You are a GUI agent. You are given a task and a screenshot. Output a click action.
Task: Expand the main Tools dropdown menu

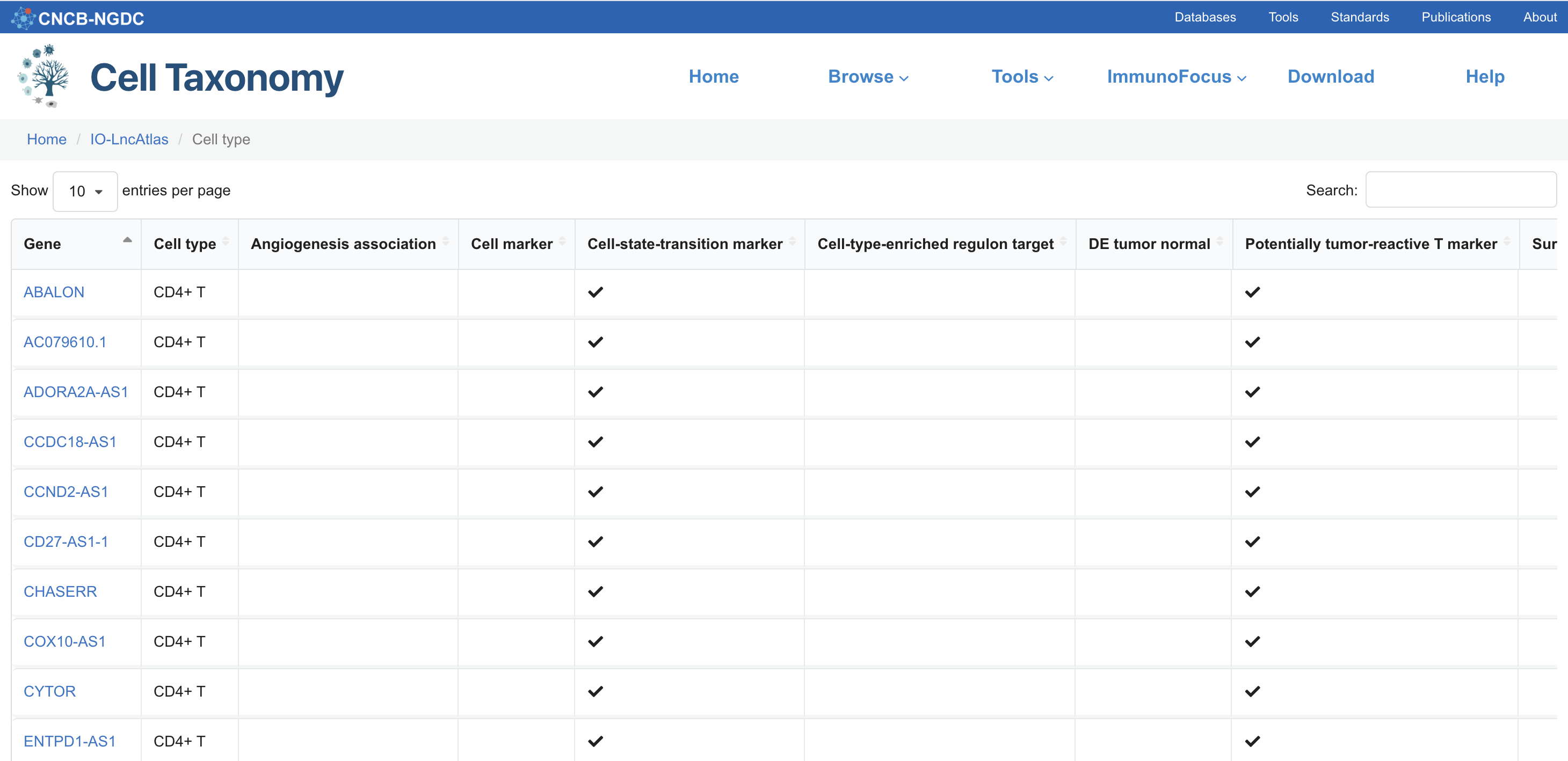pyautogui.click(x=1022, y=77)
